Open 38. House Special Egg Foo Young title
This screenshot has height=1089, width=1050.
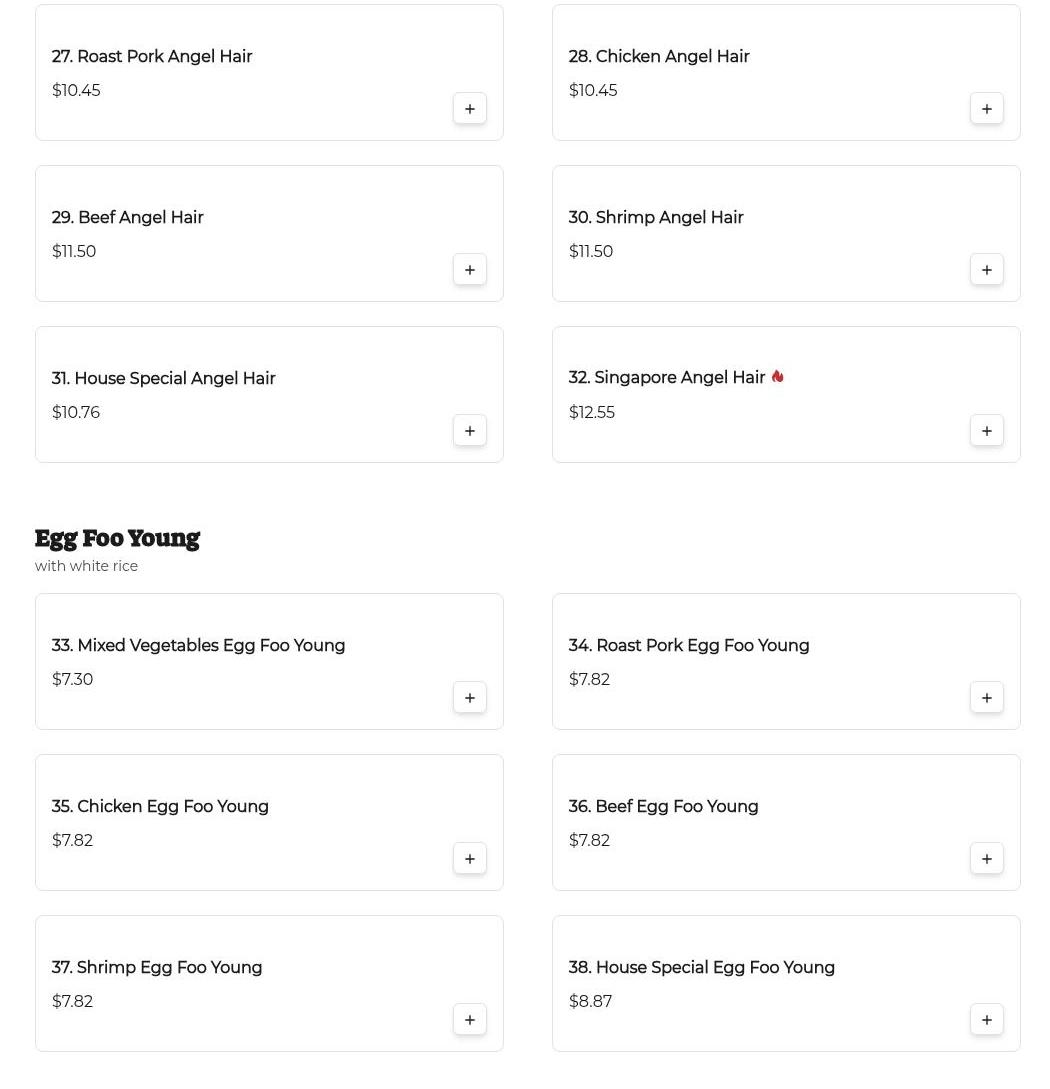[701, 968]
